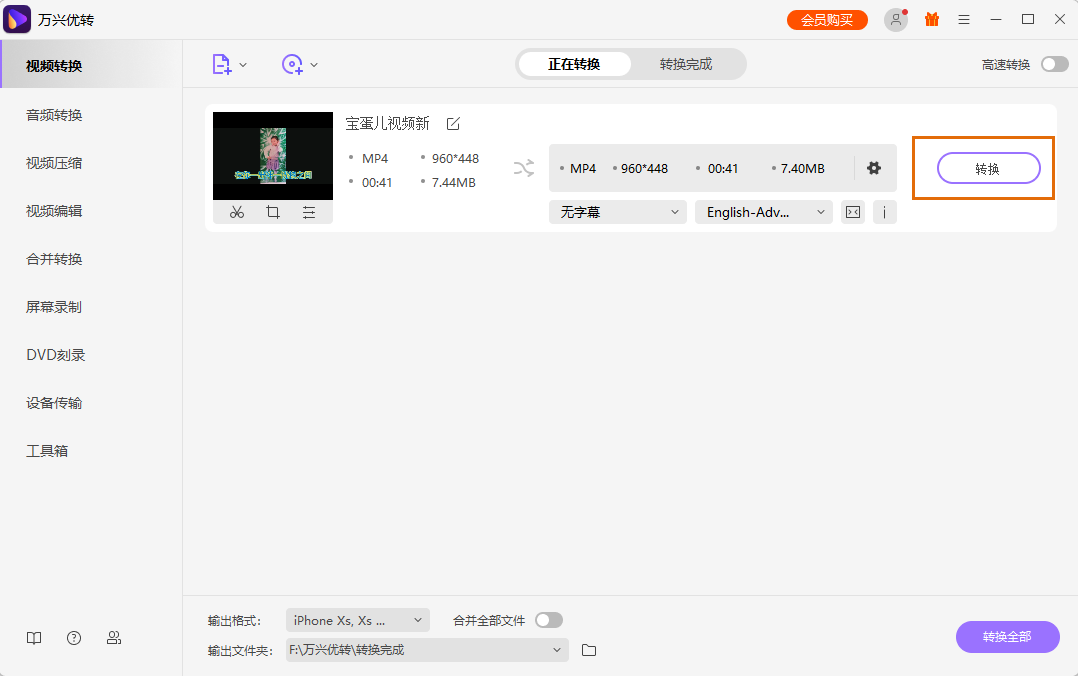Screen dimensions: 1078x676
Task: Expand the English-Adv audio track dropdown
Action: click(x=763, y=211)
